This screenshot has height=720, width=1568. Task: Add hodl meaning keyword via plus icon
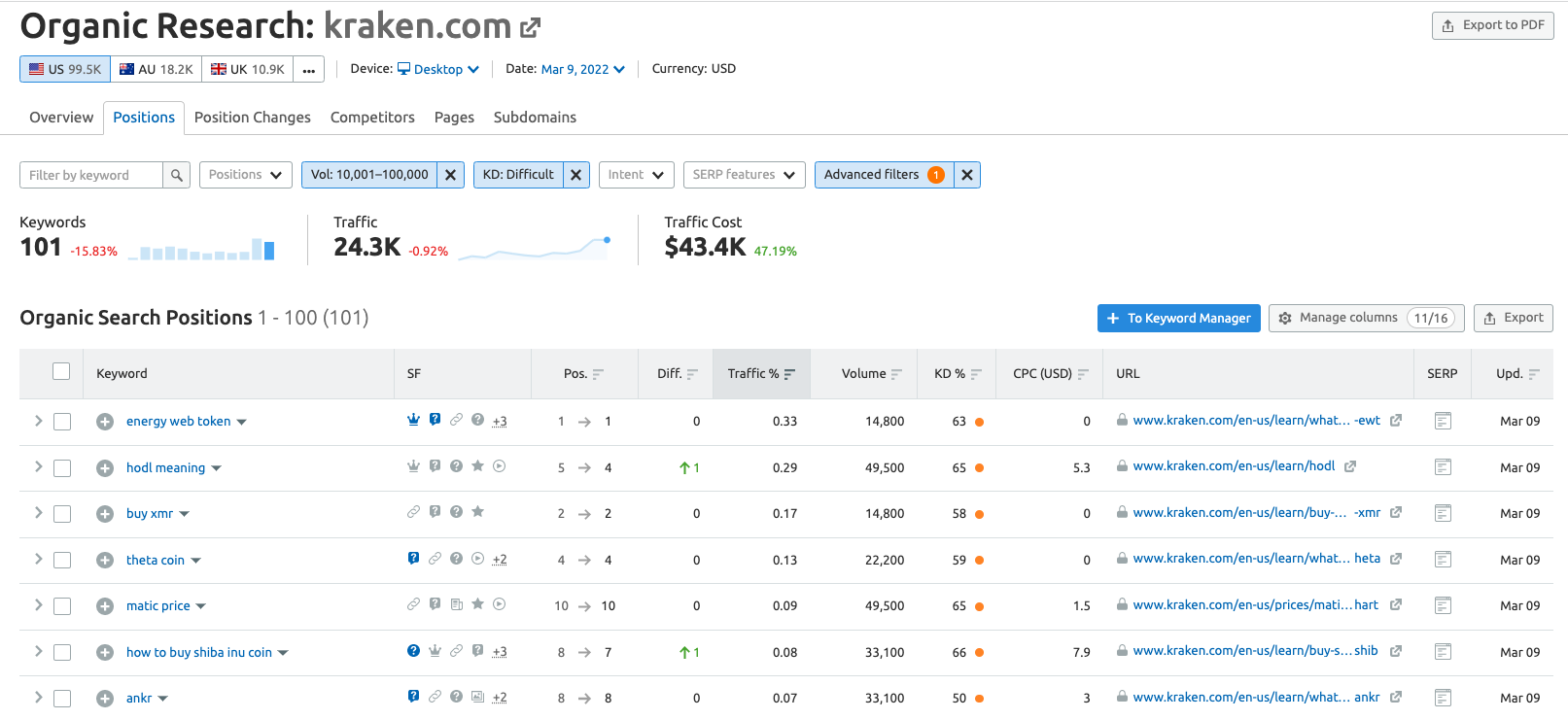click(x=105, y=468)
